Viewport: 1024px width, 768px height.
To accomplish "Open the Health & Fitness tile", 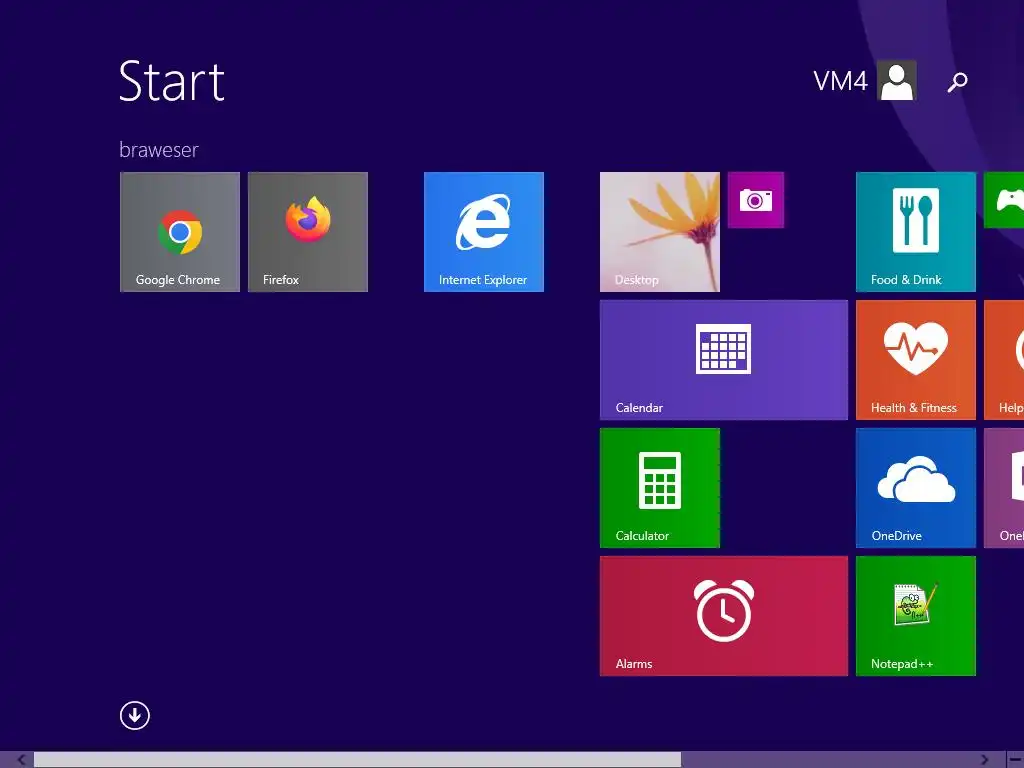I will 916,360.
